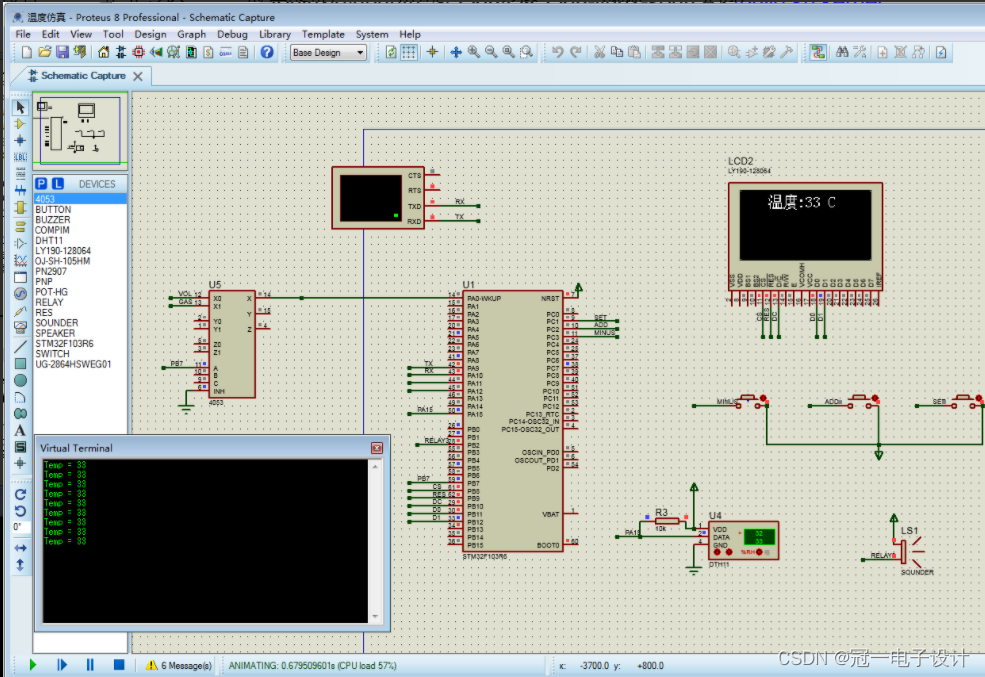Viewport: 985px width, 677px height.
Task: Open the Graph Mode tool
Action: [x=20, y=260]
